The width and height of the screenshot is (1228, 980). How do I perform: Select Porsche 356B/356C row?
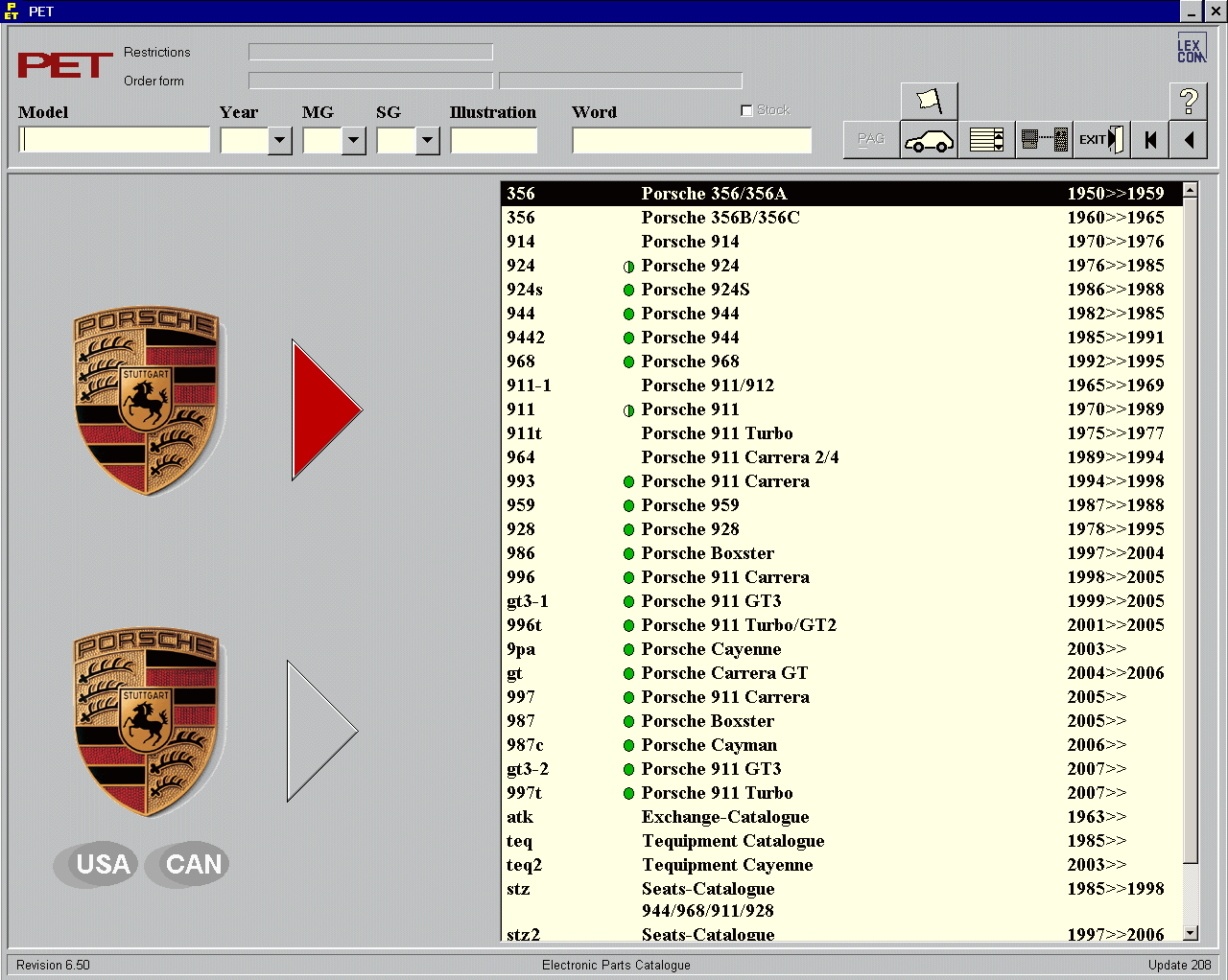(841, 218)
